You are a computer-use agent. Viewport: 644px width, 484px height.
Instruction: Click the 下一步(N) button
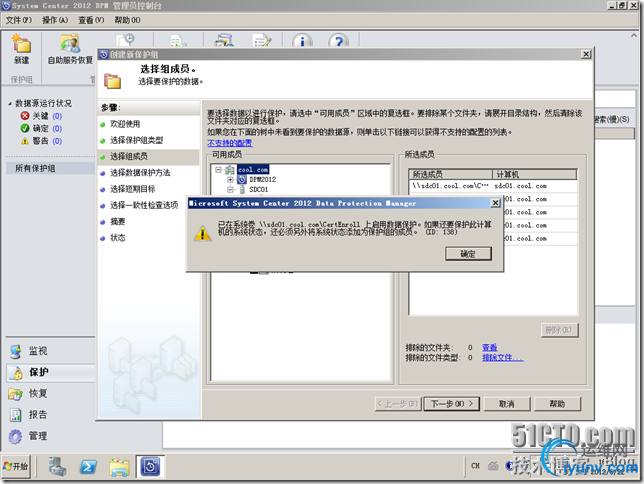point(452,404)
